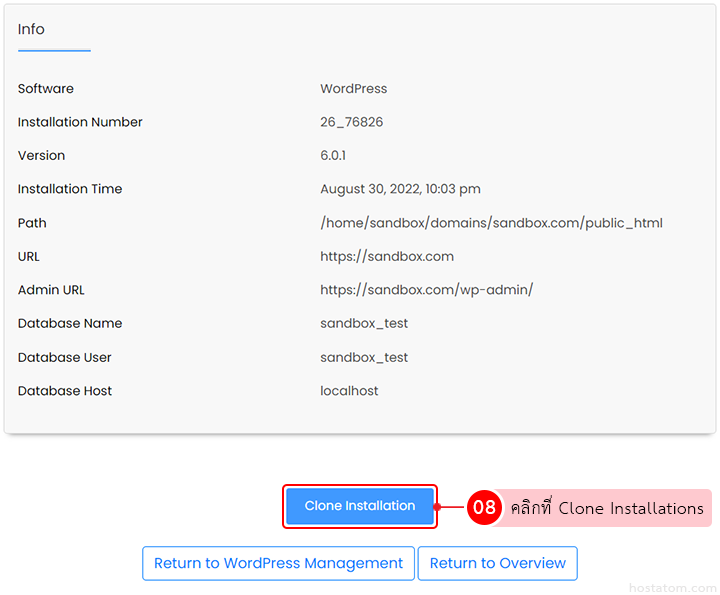Click the Admin URL field label

[x=51, y=290]
